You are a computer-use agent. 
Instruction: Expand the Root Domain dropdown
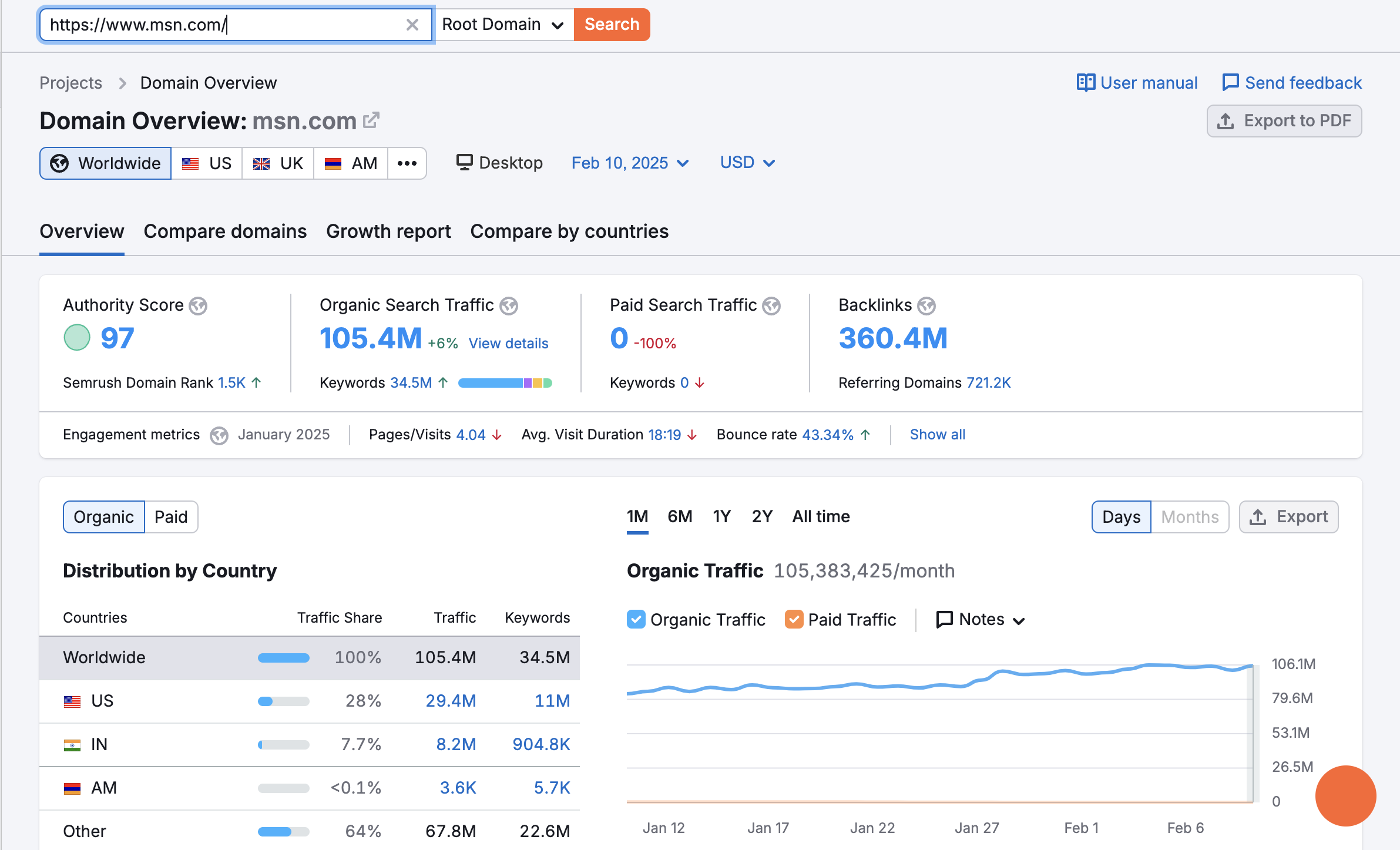pos(503,25)
